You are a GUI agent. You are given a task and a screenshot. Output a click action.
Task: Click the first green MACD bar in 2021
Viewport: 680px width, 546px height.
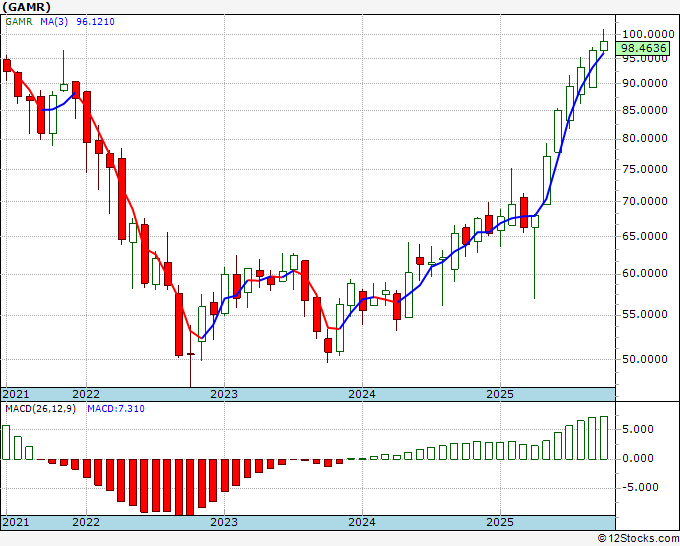[6, 442]
